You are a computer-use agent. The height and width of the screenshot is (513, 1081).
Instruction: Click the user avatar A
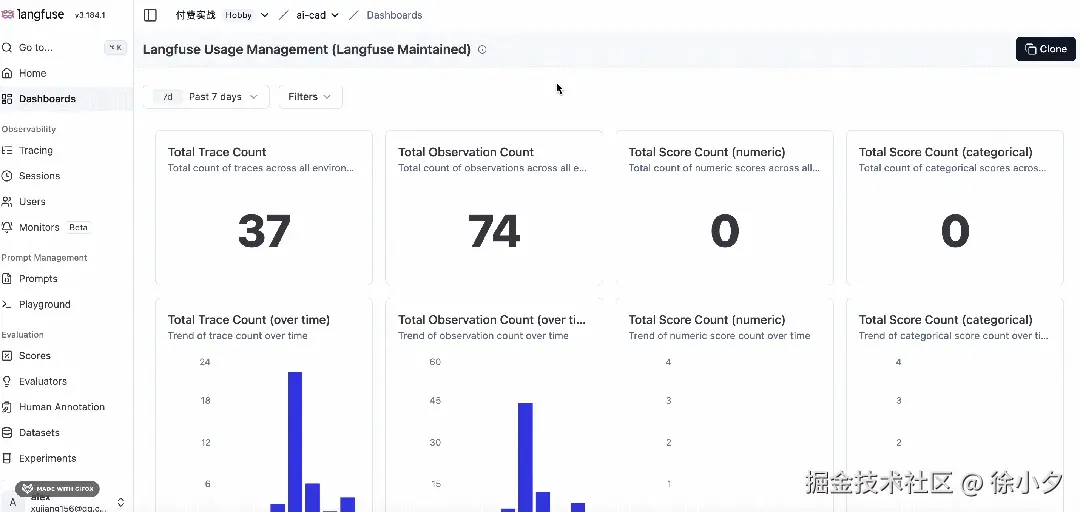click(12, 503)
